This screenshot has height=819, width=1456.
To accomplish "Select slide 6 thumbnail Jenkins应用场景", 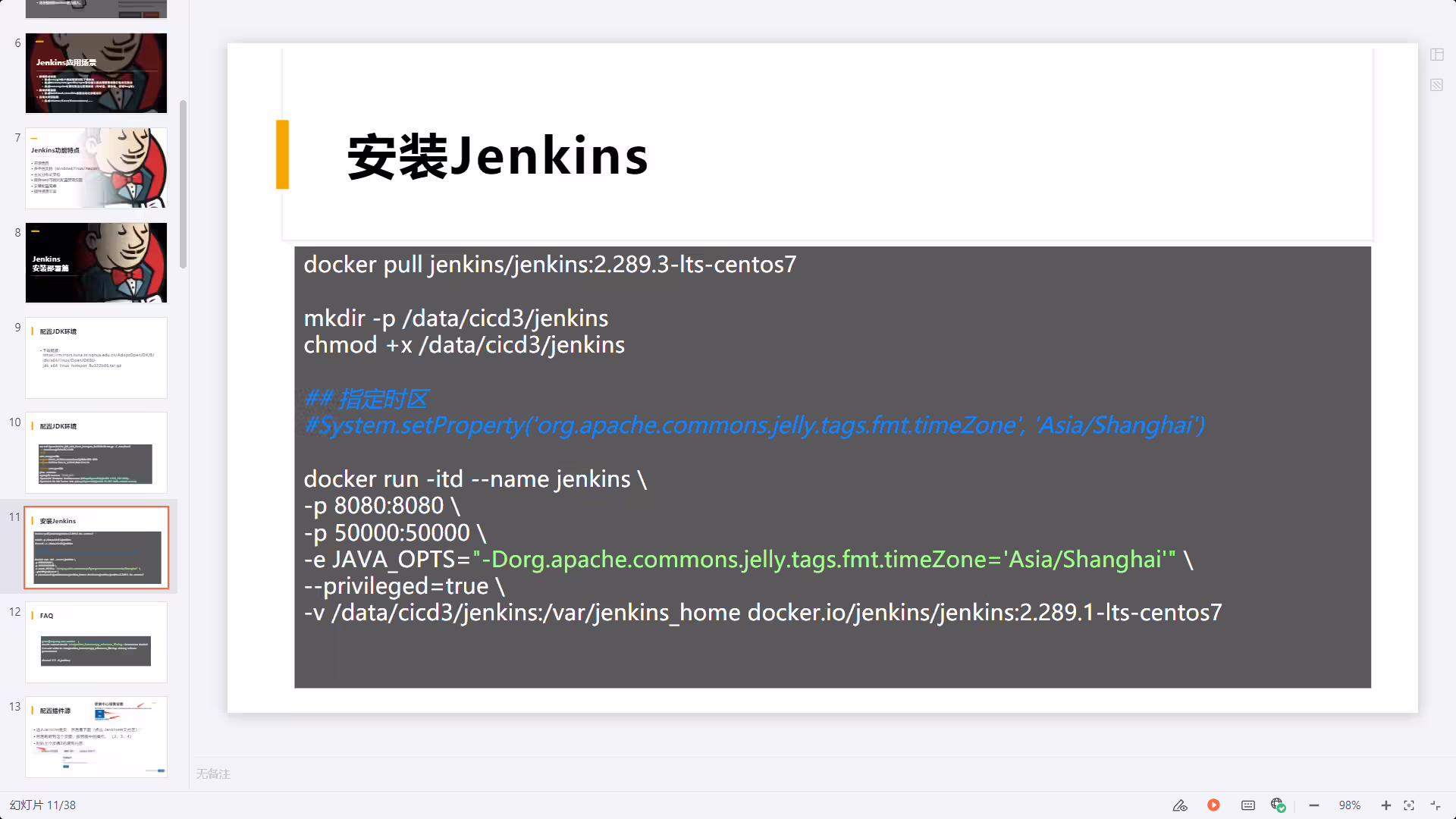I will pyautogui.click(x=96, y=73).
